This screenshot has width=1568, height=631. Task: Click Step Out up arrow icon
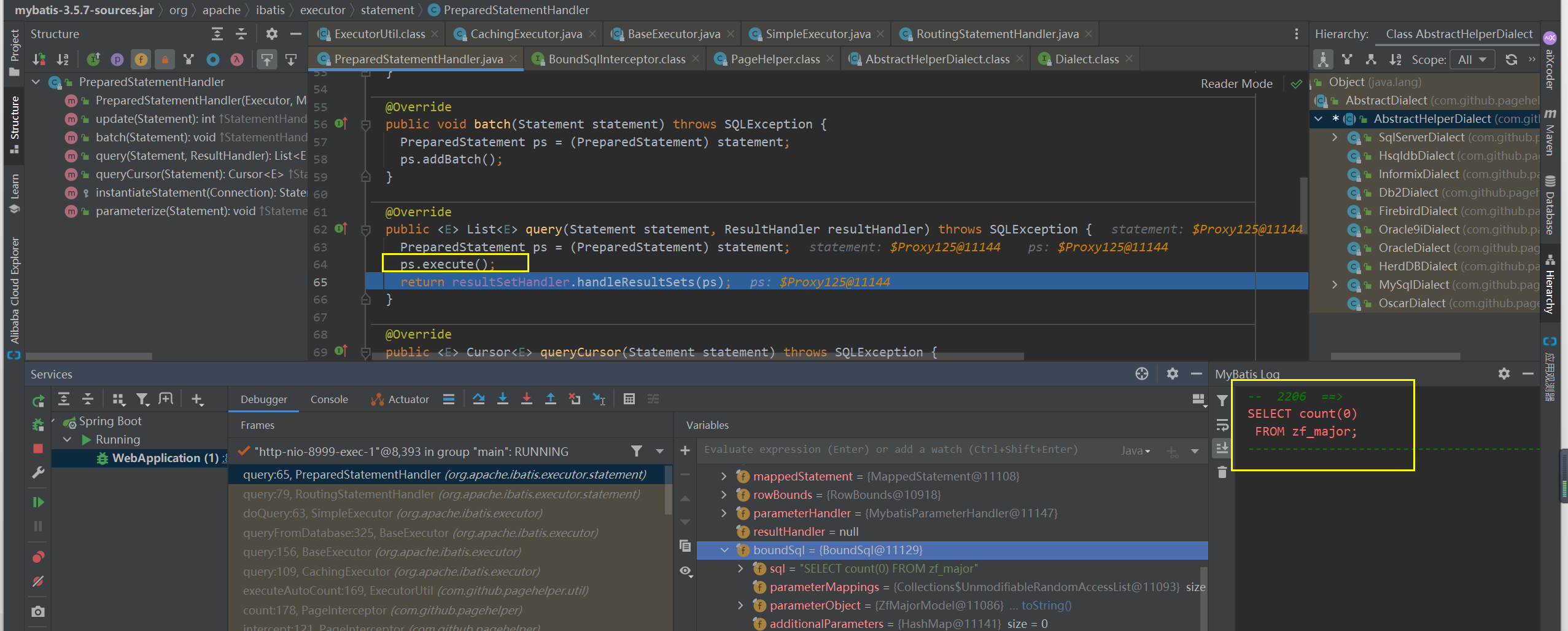click(x=551, y=399)
